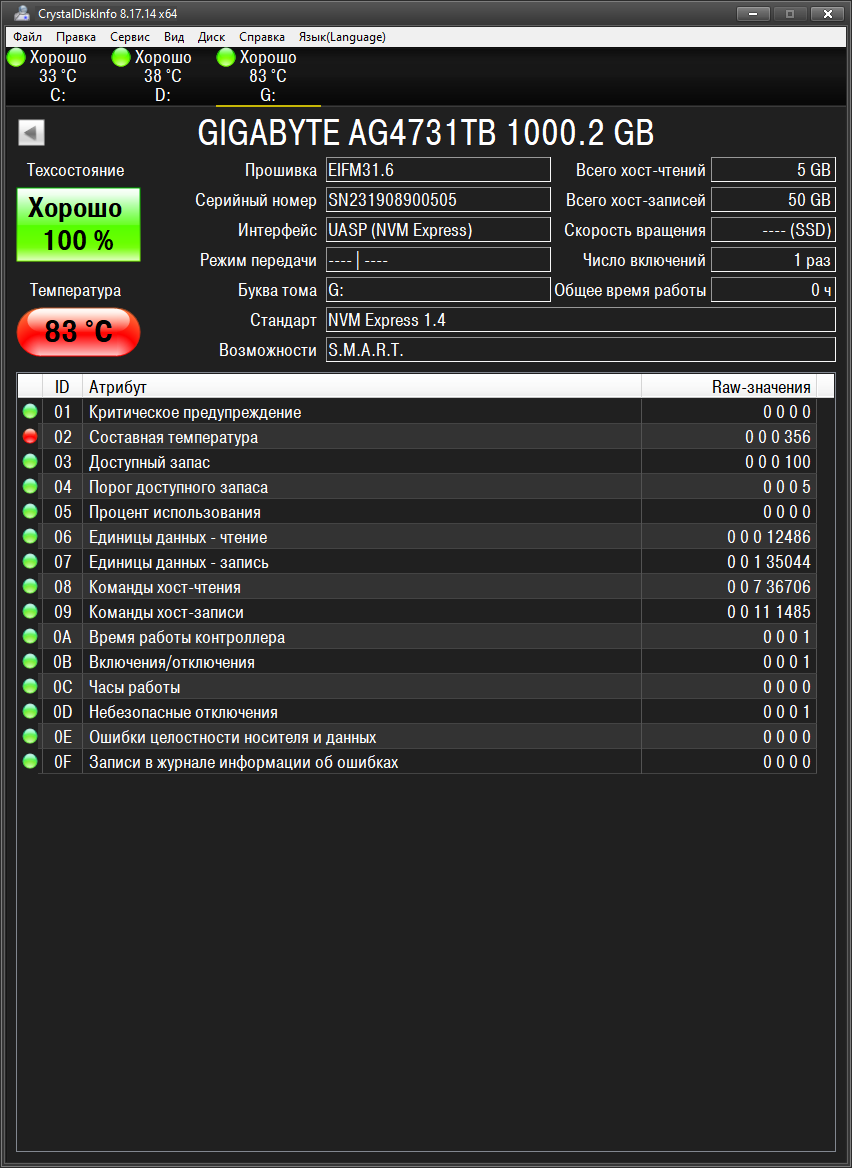Close the CrystalDiskInfo window
852x1168 pixels.
(x=827, y=13)
